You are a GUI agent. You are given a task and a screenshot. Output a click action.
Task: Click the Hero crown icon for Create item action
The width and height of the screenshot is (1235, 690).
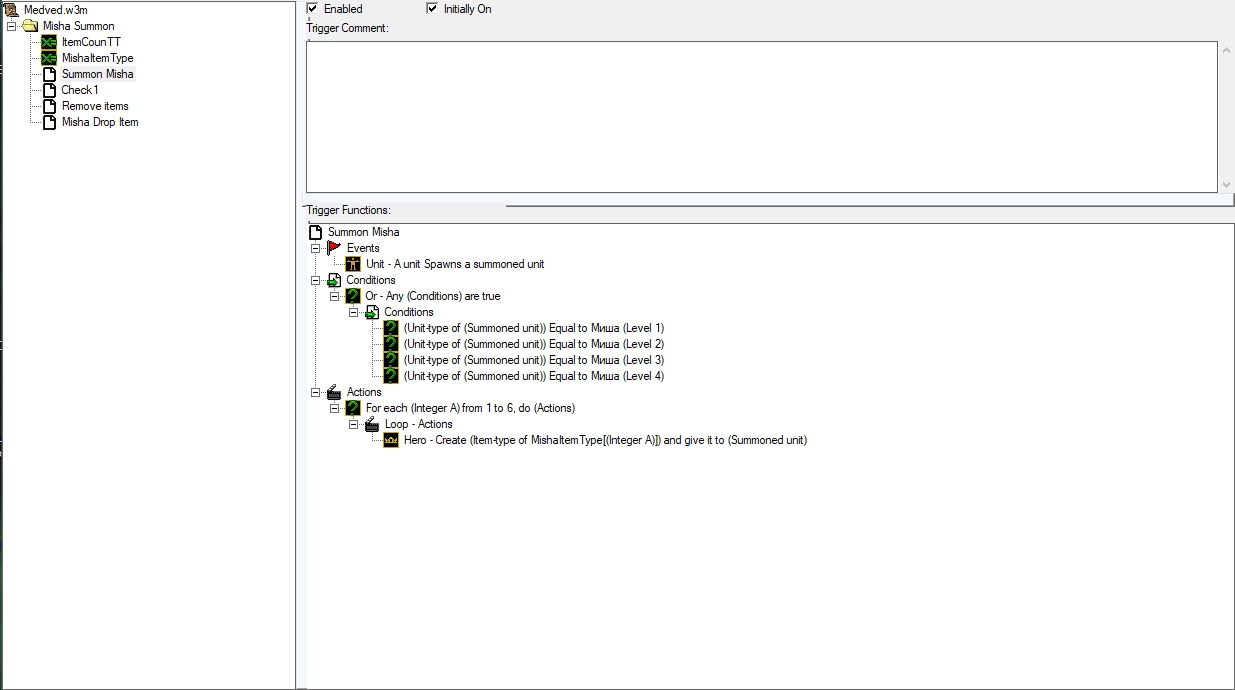pyautogui.click(x=391, y=440)
